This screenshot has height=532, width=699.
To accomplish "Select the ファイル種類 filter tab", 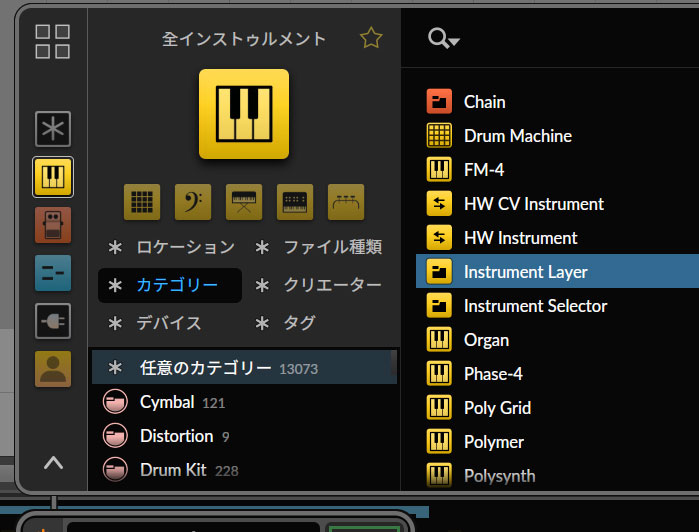I will pos(319,247).
